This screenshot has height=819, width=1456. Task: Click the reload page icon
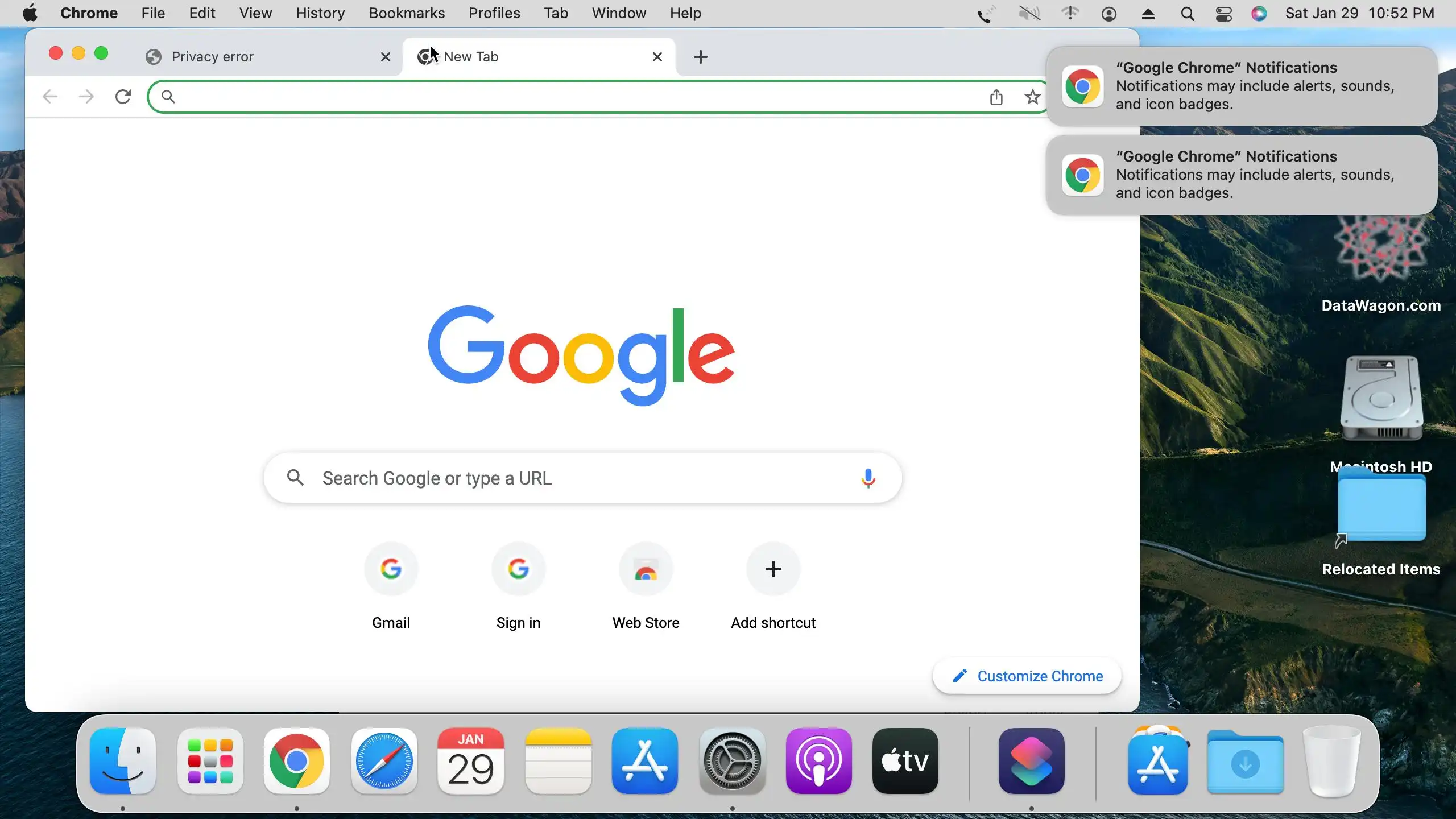point(123,97)
